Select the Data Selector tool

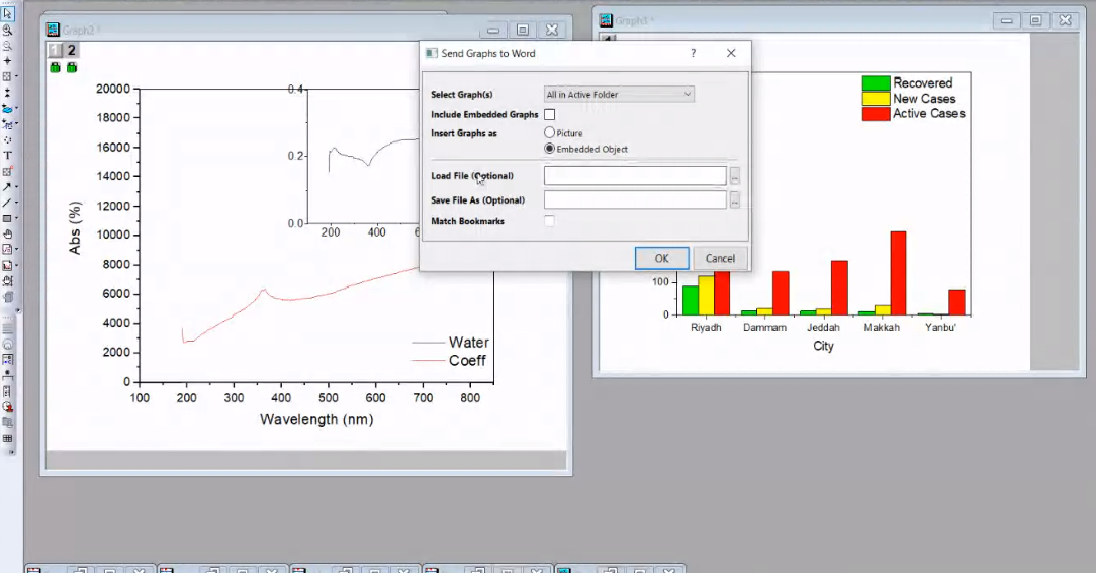click(x=7, y=92)
